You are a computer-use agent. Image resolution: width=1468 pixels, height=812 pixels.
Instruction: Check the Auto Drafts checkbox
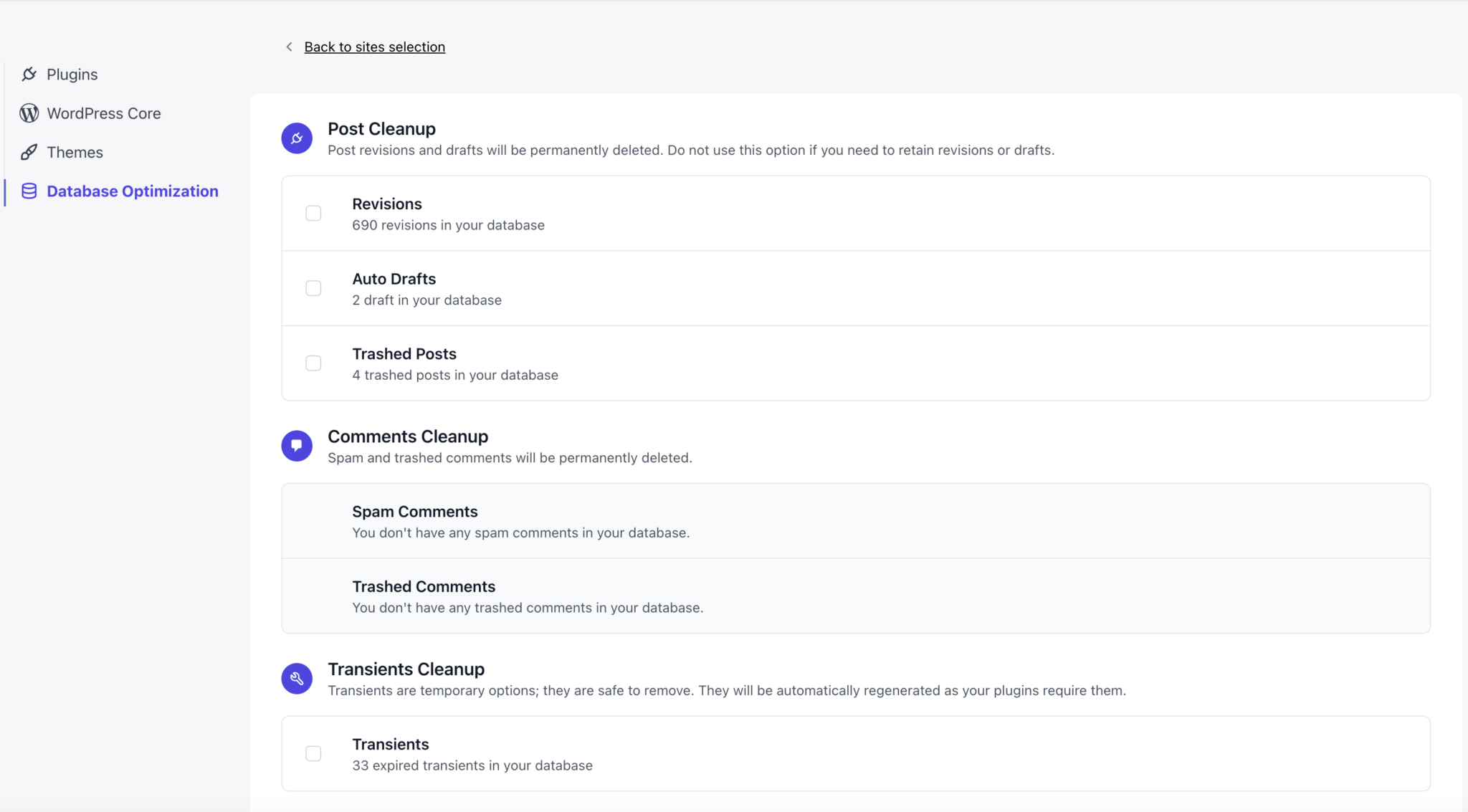(313, 287)
